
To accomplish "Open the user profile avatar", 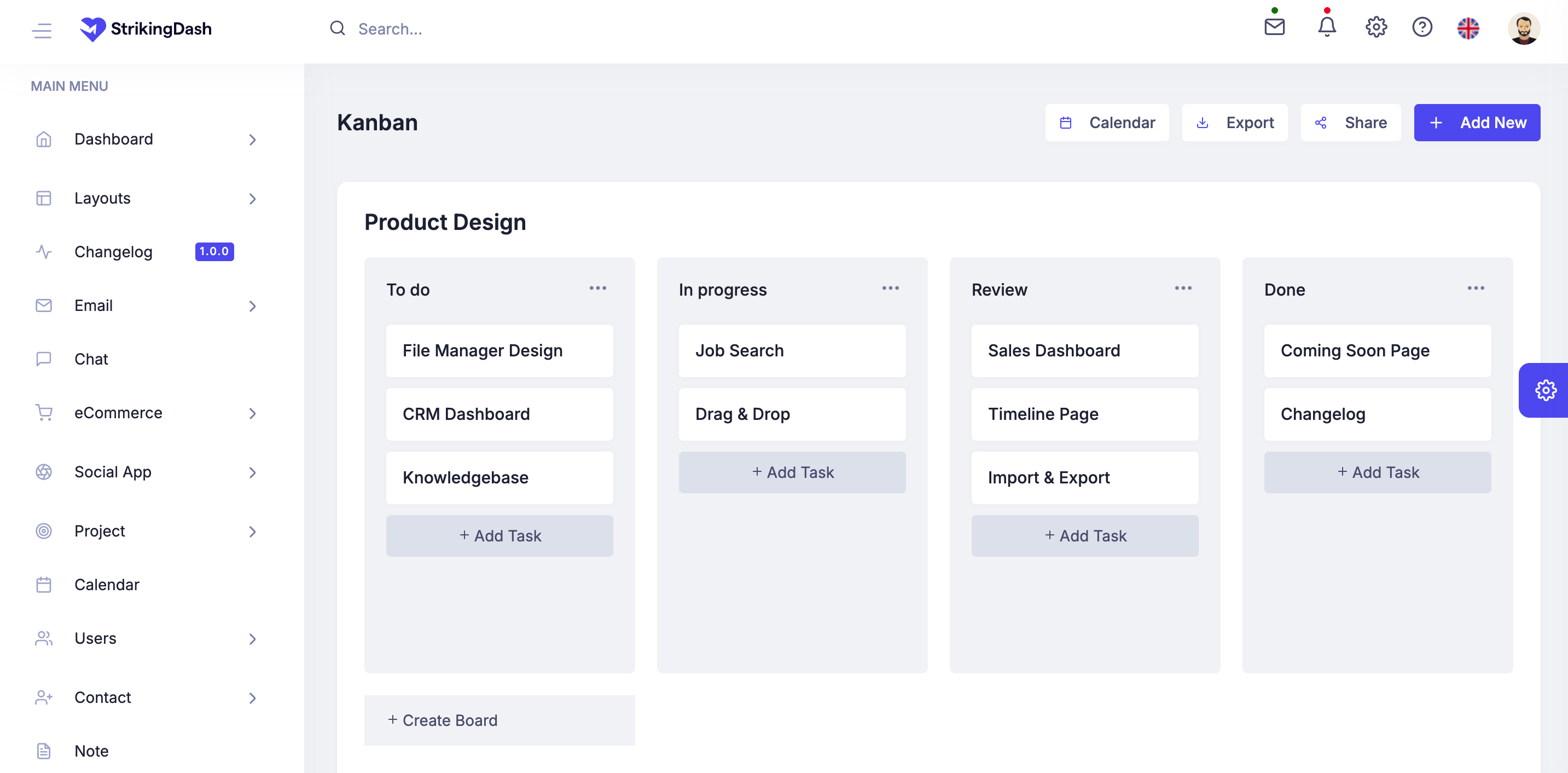I will coord(1524,28).
